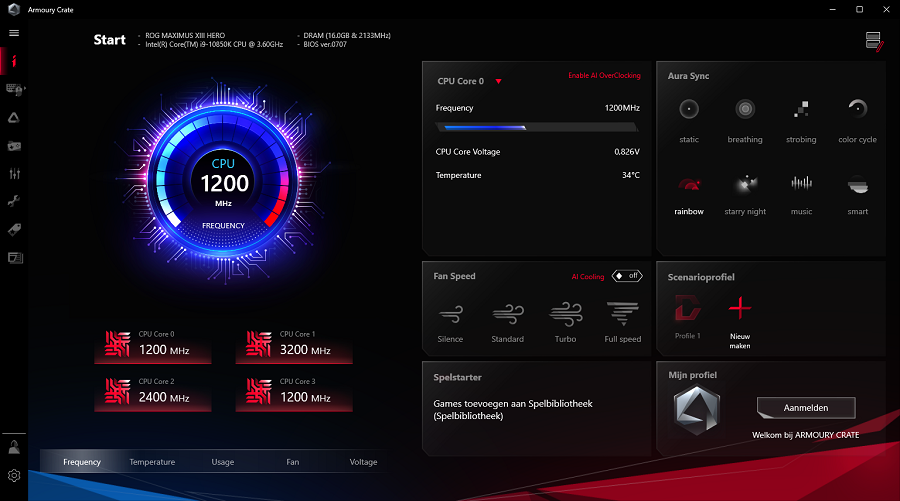The image size is (900, 501).
Task: Click the 1200MHz frequency value in panel
Action: click(622, 108)
